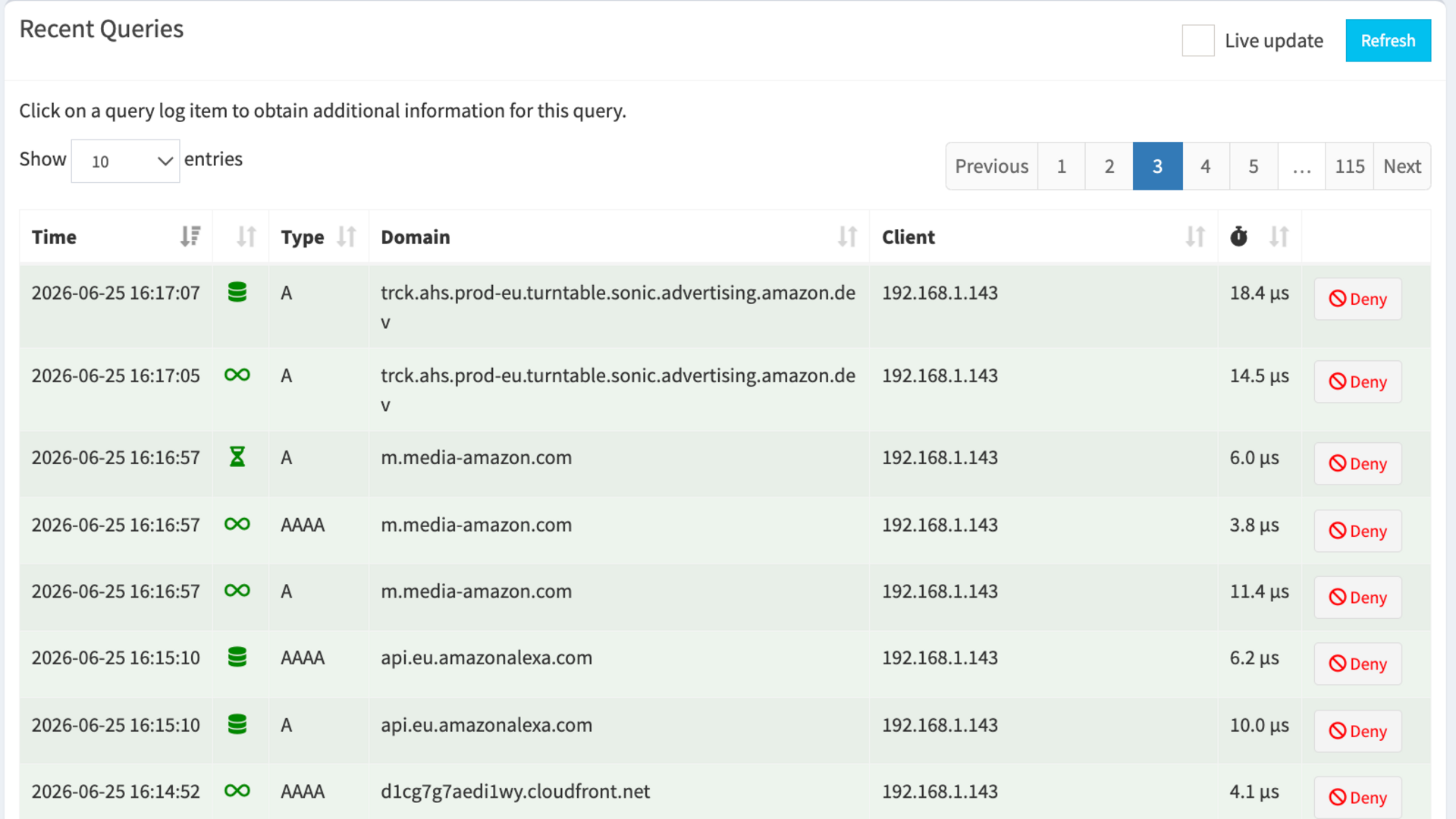Click the Refresh button

pos(1388,41)
